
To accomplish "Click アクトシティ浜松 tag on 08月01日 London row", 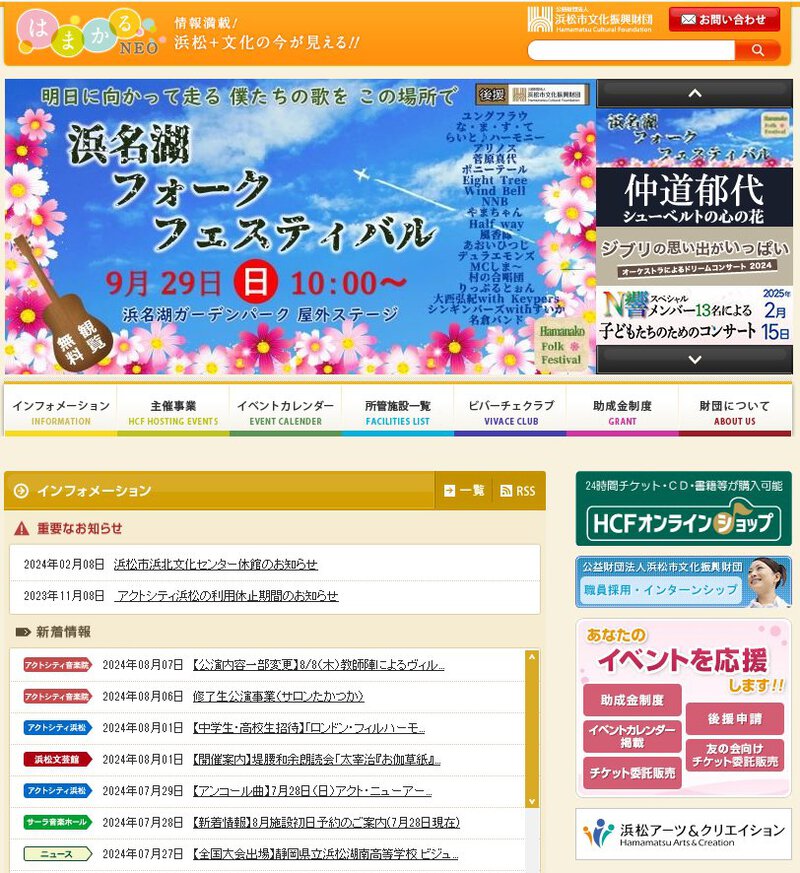I will [58, 728].
